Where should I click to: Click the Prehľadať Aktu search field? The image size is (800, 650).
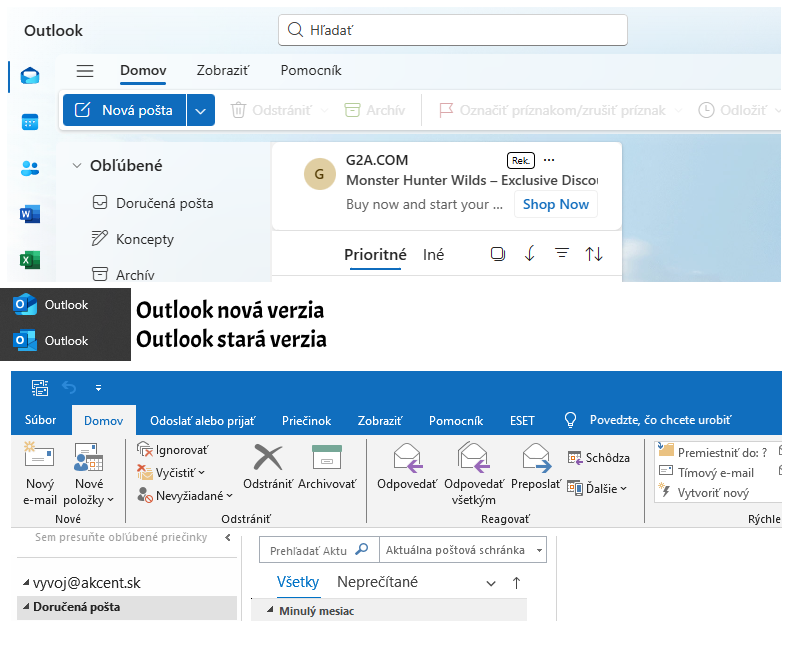click(319, 550)
